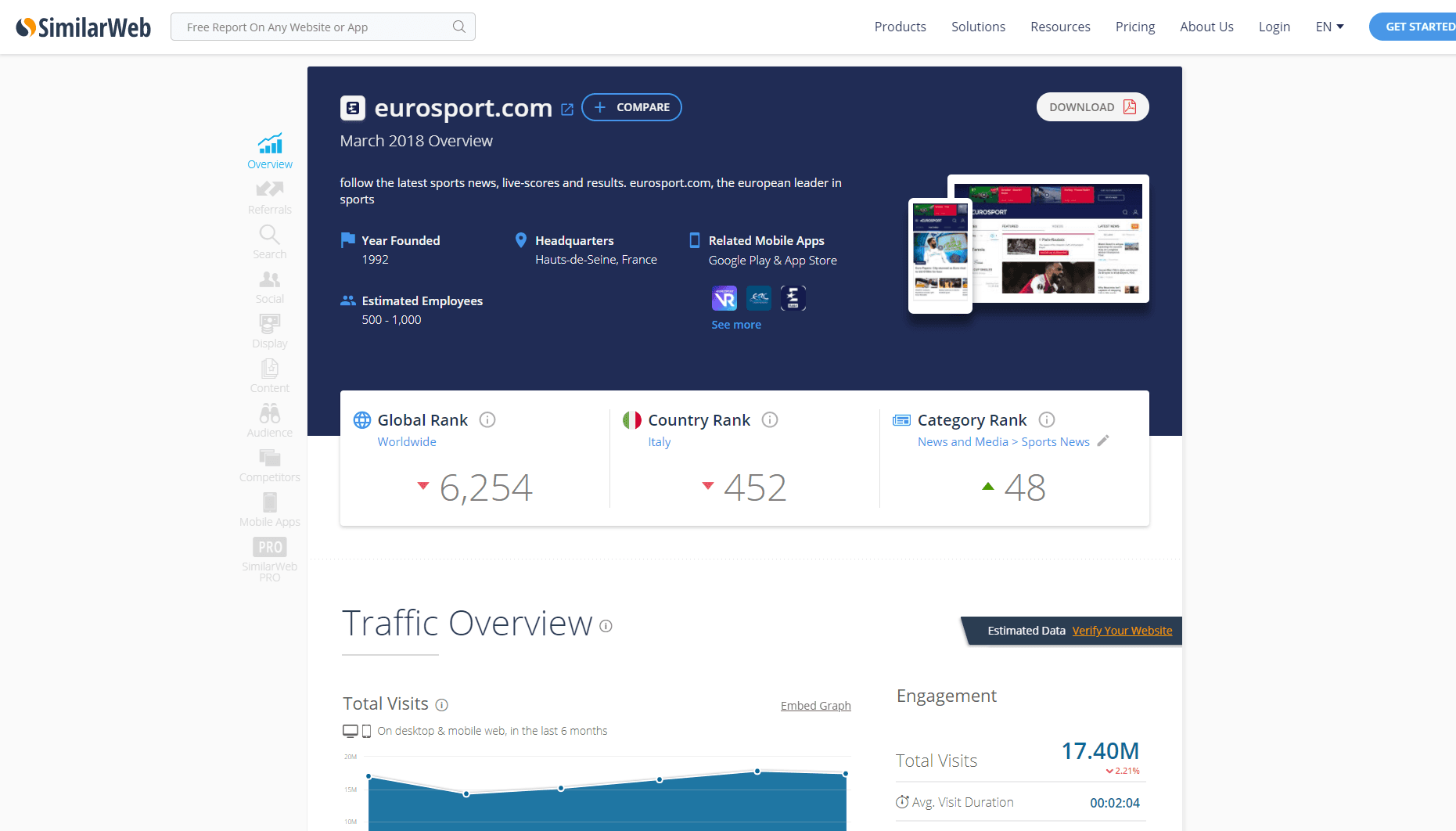Expand the EN language dropdown
This screenshot has width=1456, height=831.
point(1328,26)
